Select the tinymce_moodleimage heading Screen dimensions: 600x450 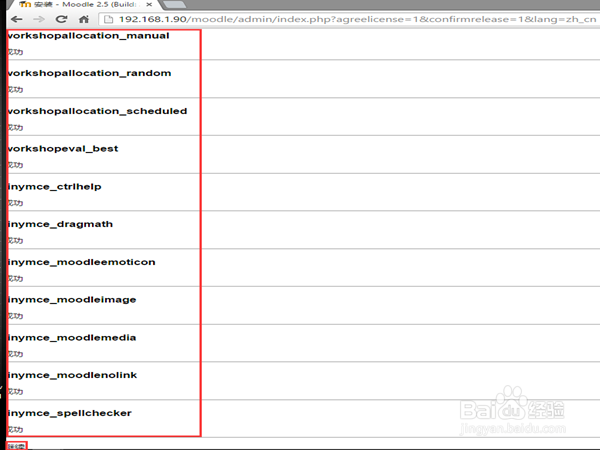[x=72, y=300]
